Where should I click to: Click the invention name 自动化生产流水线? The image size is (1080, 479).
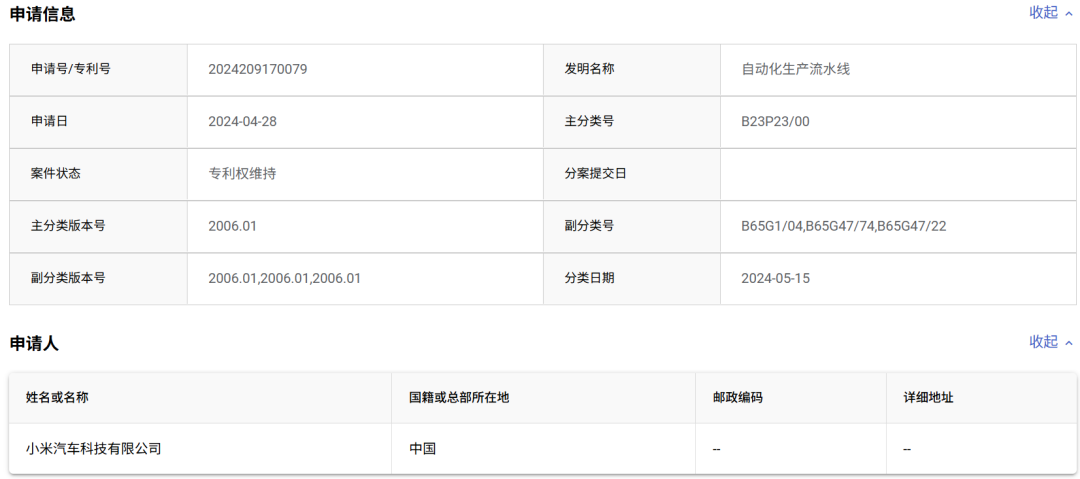point(795,69)
